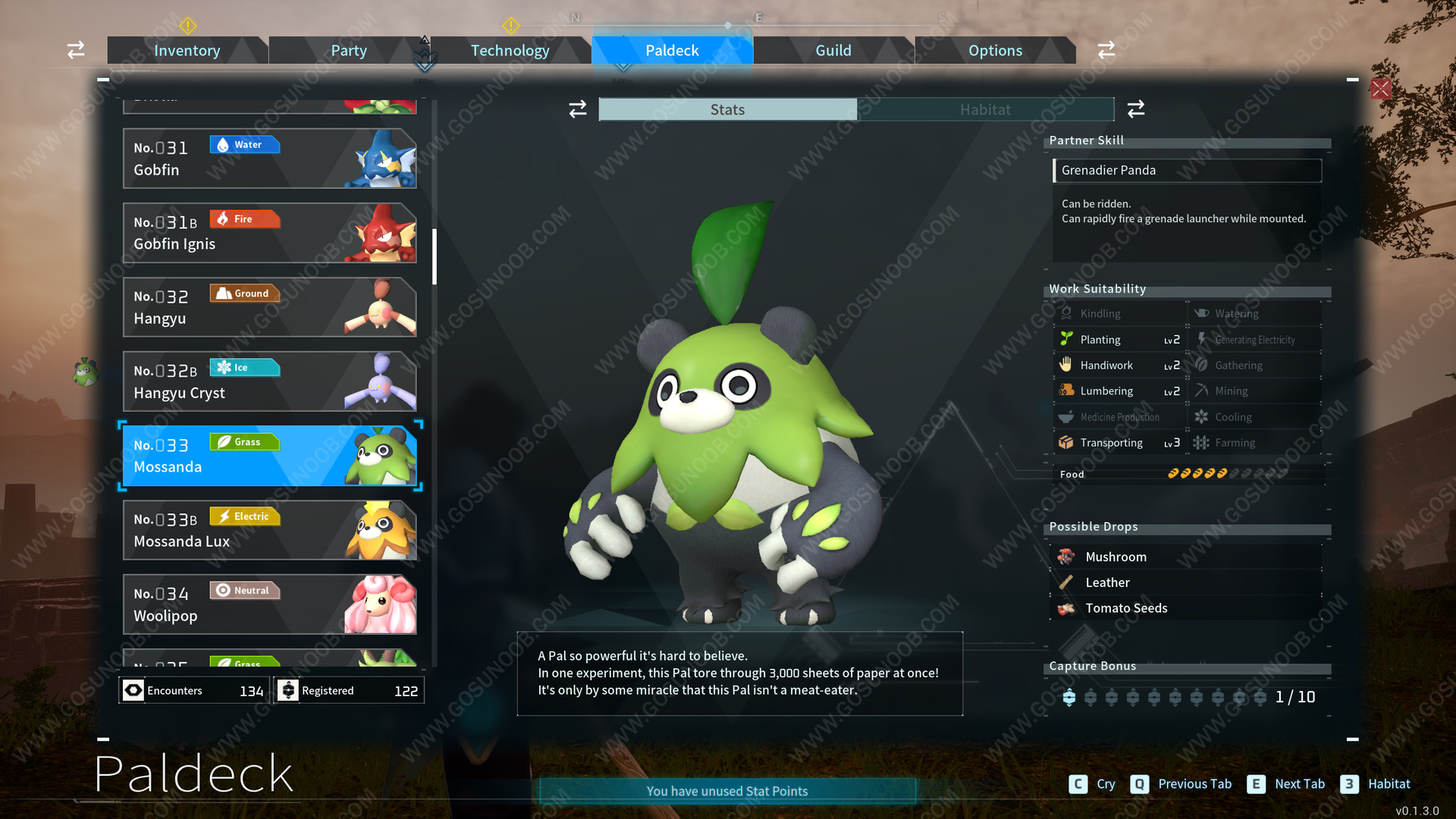
Task: Click the Gathering leaf icon
Action: (x=1202, y=365)
